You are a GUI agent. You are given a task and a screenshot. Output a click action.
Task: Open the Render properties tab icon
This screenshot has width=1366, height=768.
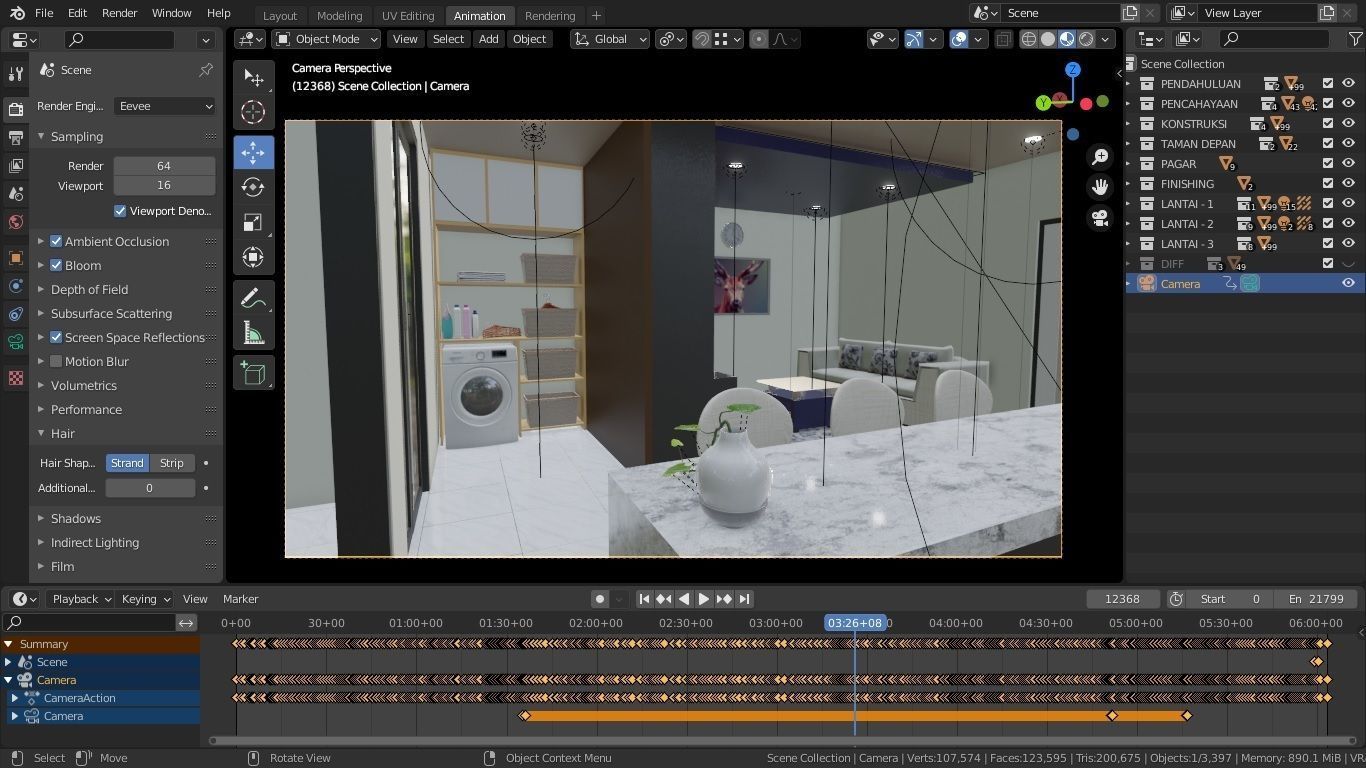pos(15,109)
